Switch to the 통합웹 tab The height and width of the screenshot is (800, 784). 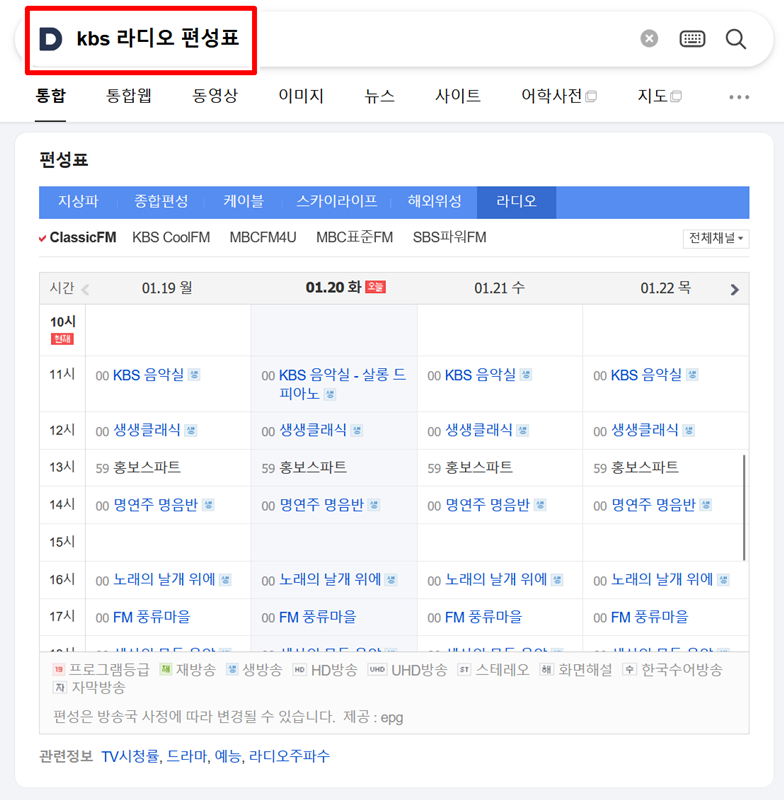point(129,96)
